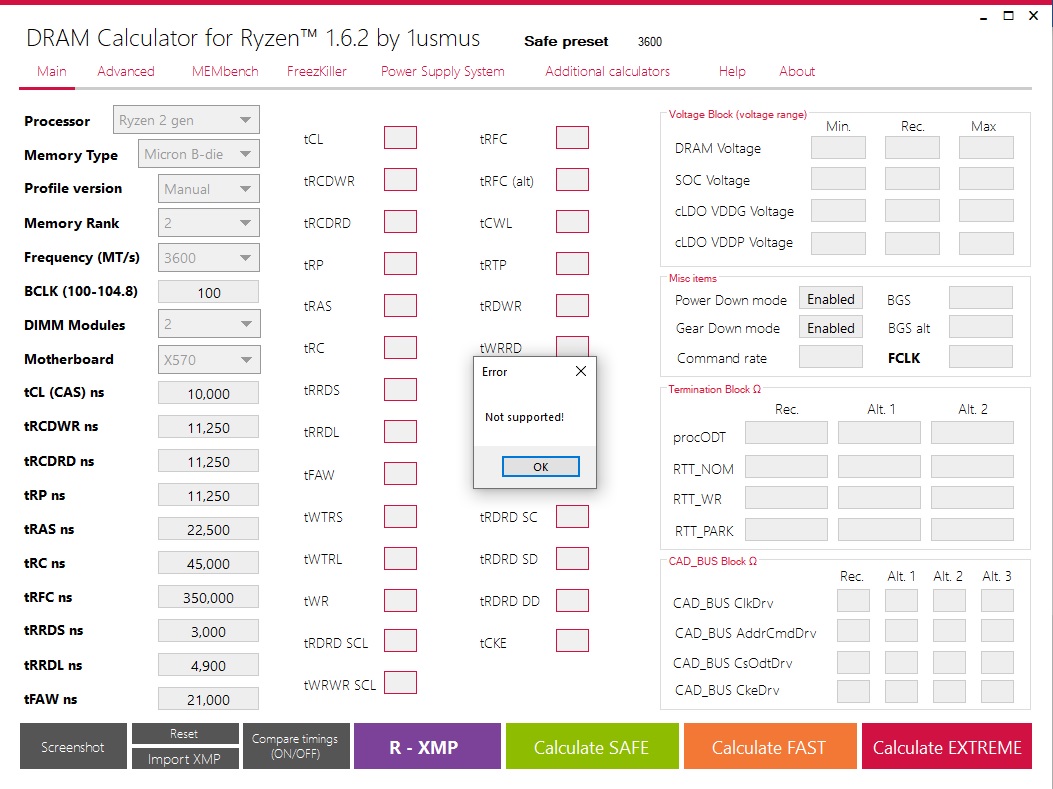Viewport: 1053px width, 789px height.
Task: Click the Import XMP button
Action: tap(185, 759)
